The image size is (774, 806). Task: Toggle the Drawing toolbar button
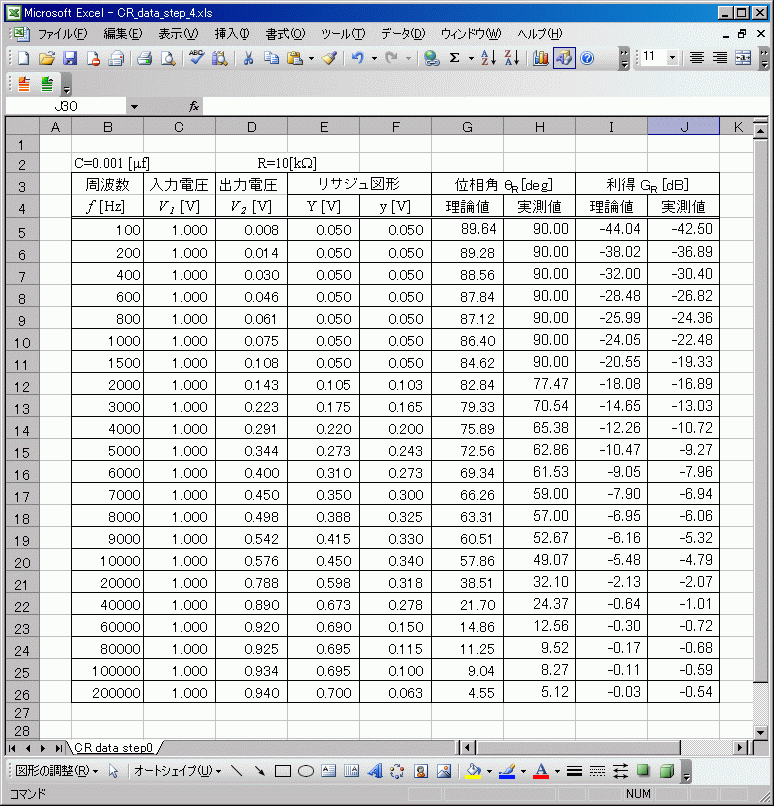coord(564,58)
